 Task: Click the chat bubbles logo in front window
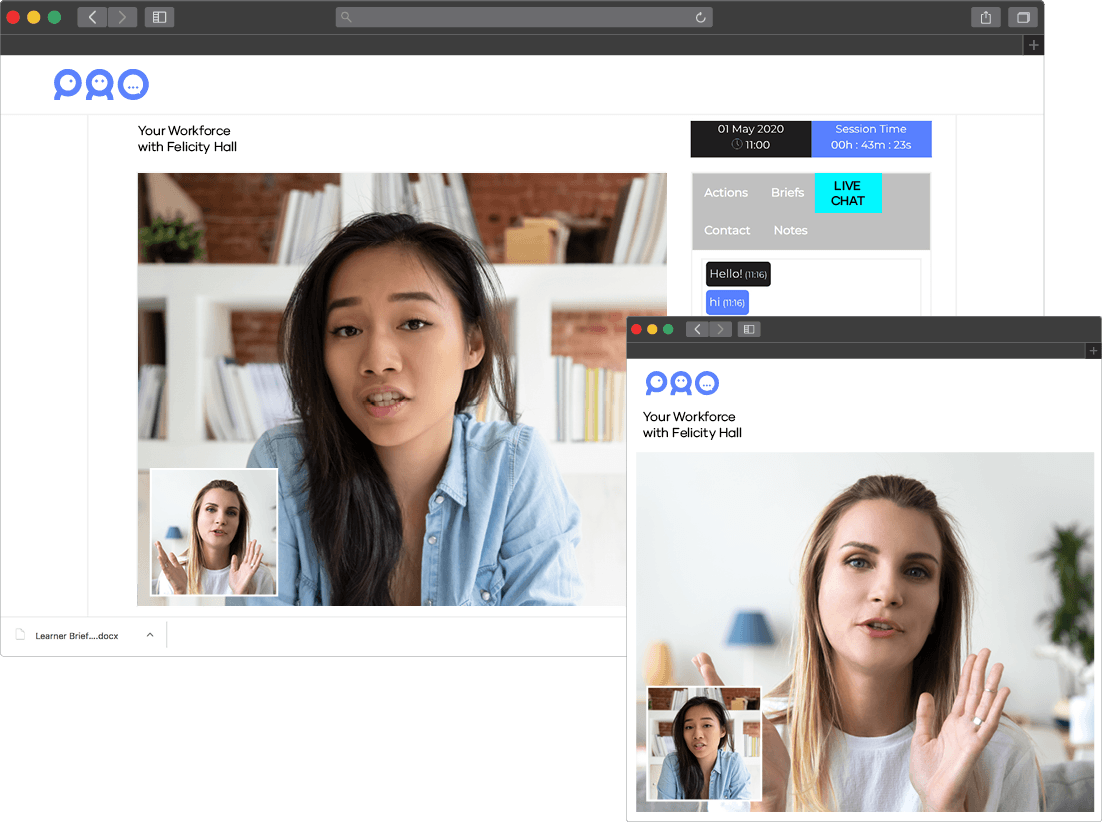682,383
